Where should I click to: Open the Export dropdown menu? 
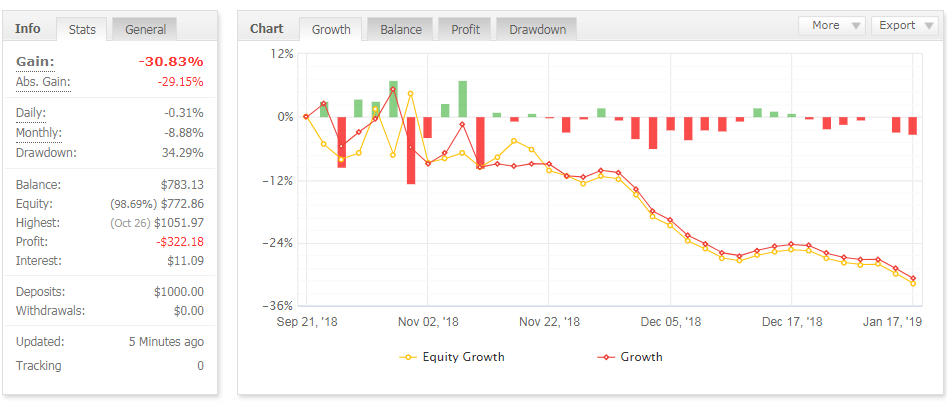[903, 26]
